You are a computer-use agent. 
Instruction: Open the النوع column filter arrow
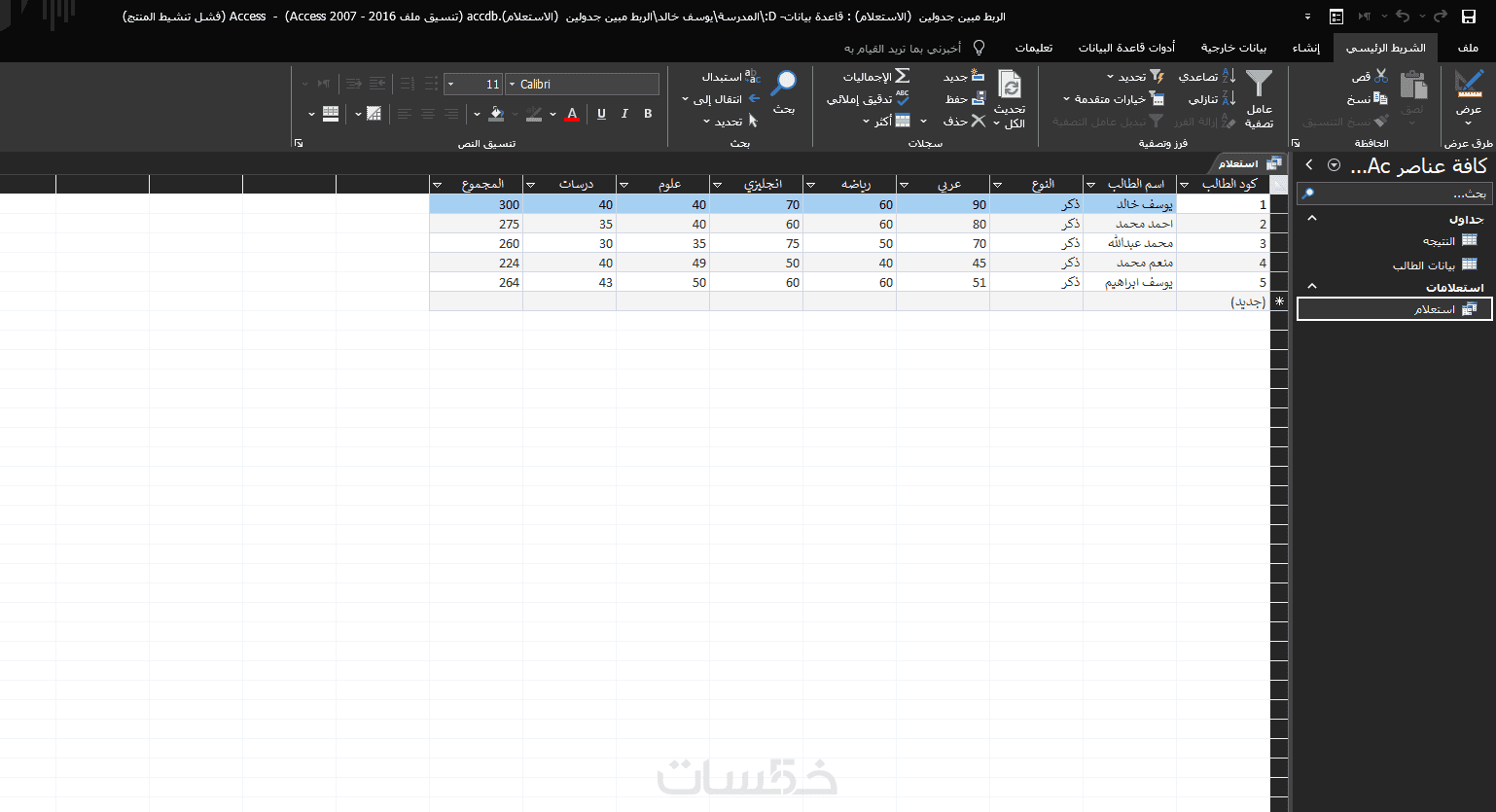tap(997, 185)
